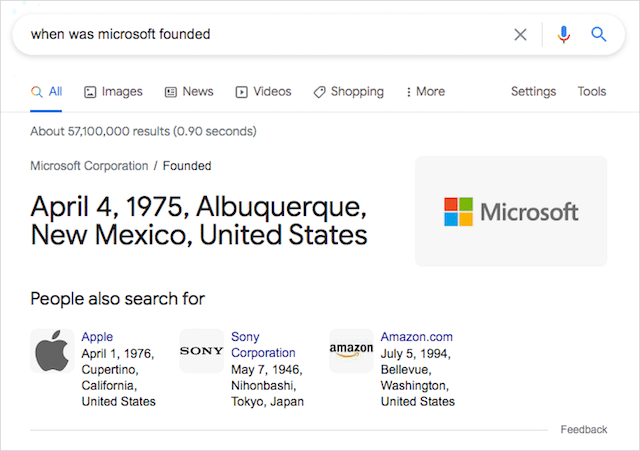Click the Microsoft logo image
640x451 pixels.
(511, 212)
